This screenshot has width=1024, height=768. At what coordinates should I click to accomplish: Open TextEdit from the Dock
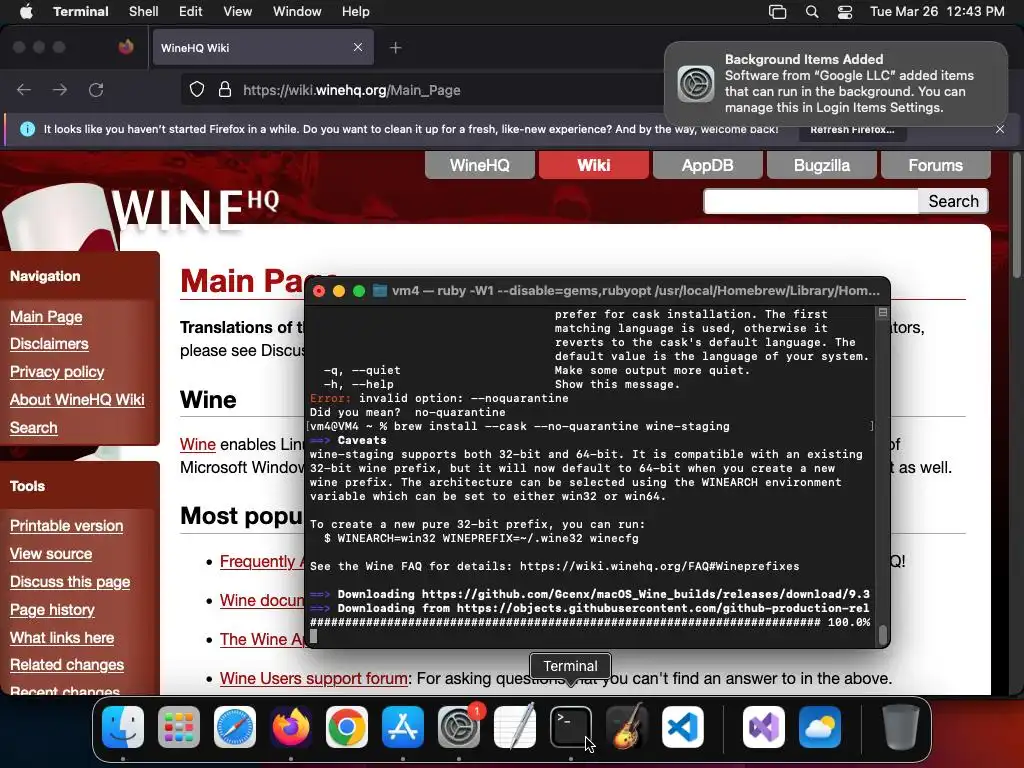pyautogui.click(x=515, y=727)
